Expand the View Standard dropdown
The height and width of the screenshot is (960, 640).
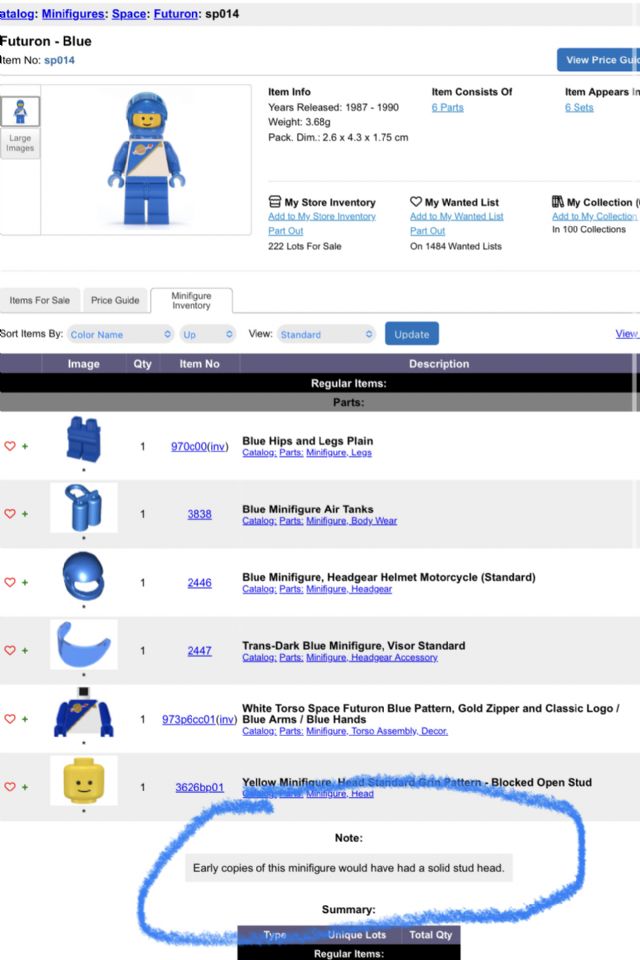point(326,334)
